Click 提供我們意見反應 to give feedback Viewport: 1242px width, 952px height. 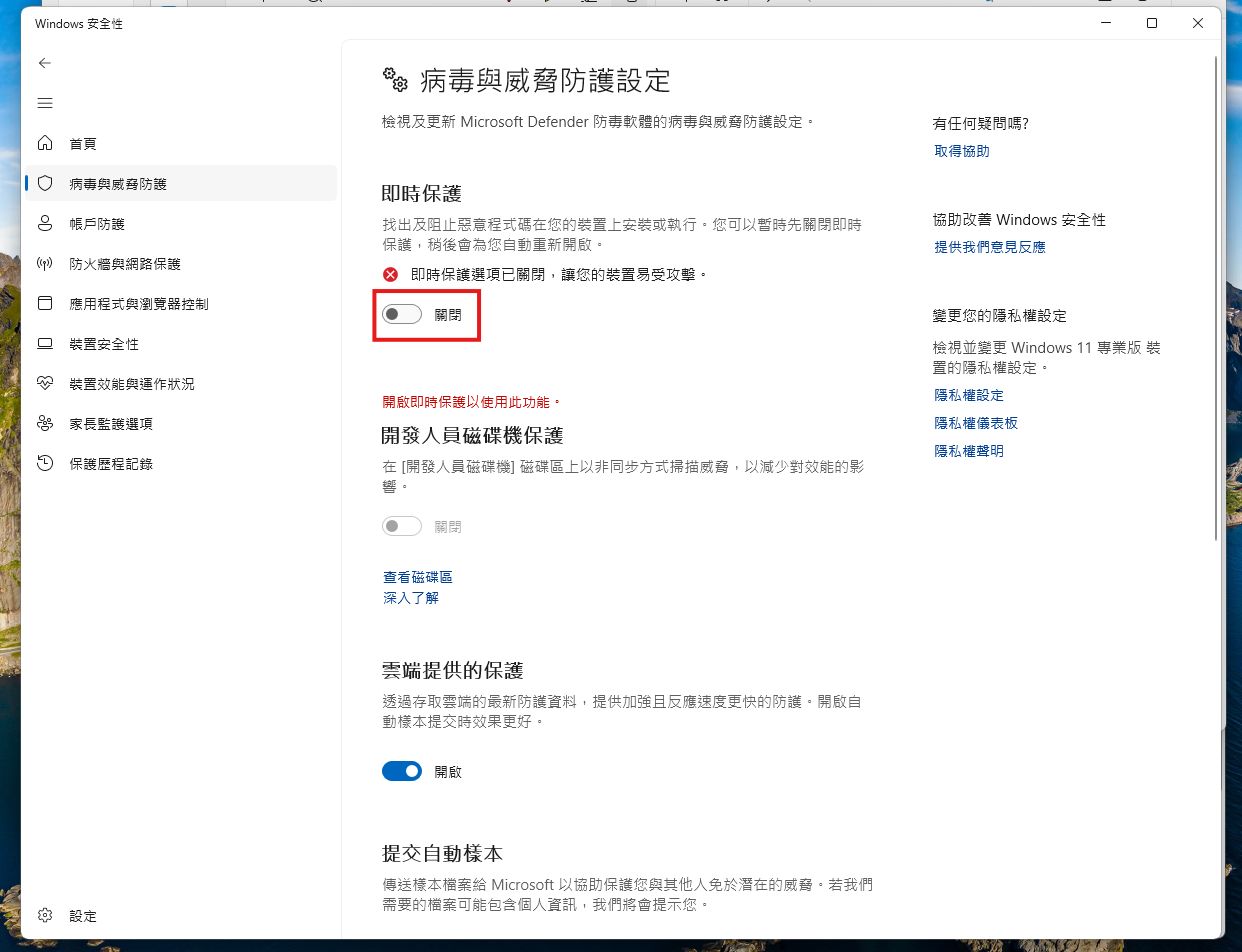pyautogui.click(x=988, y=247)
